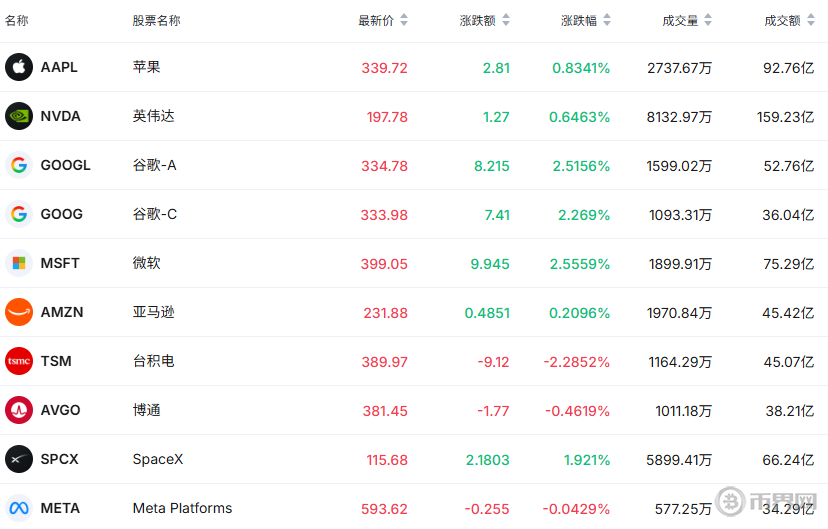Viewport: 828px width, 529px height.
Task: Click the GOOGL percentage 2.5156%
Action: click(581, 166)
